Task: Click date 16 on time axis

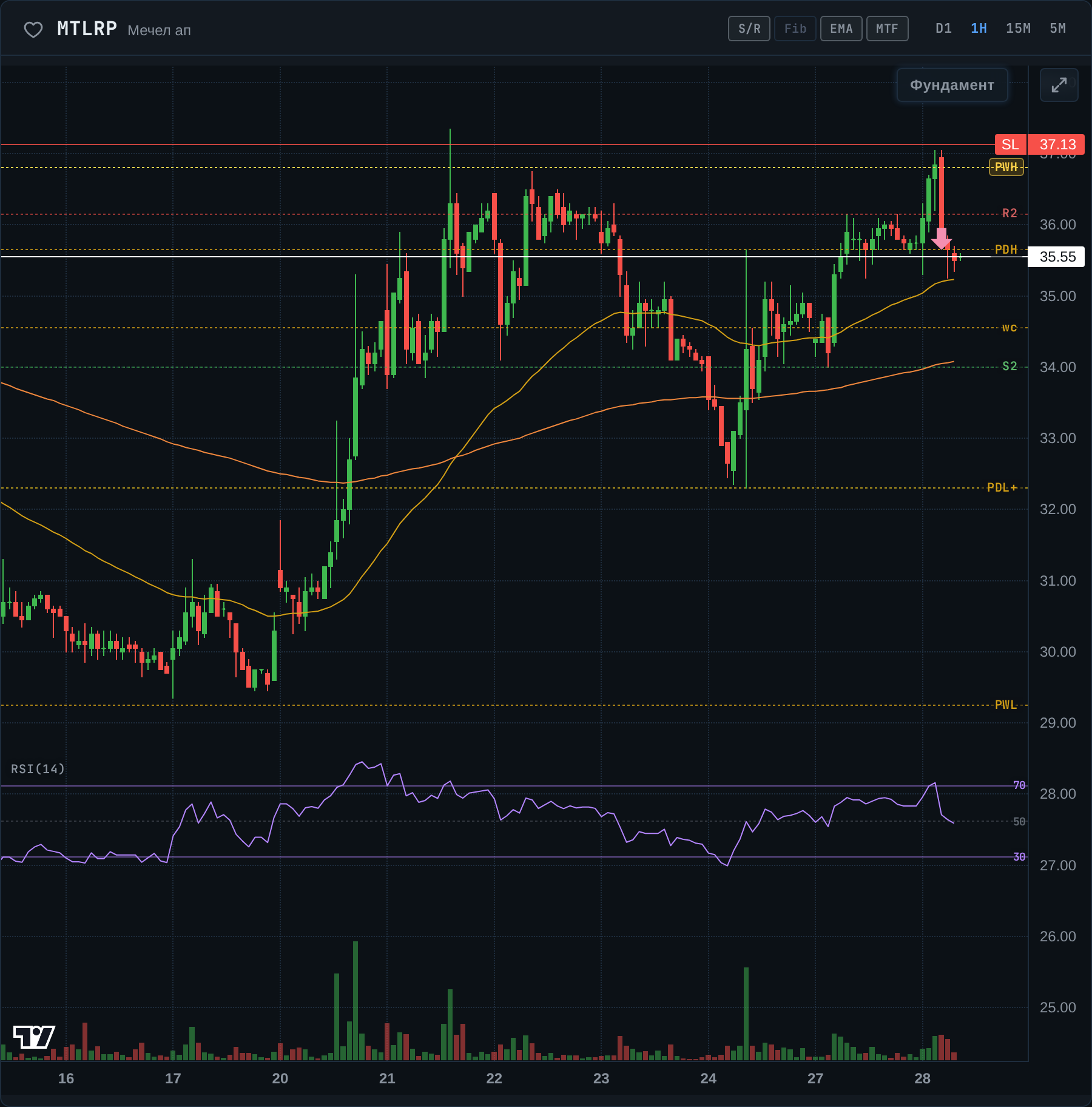Action: [x=66, y=1078]
